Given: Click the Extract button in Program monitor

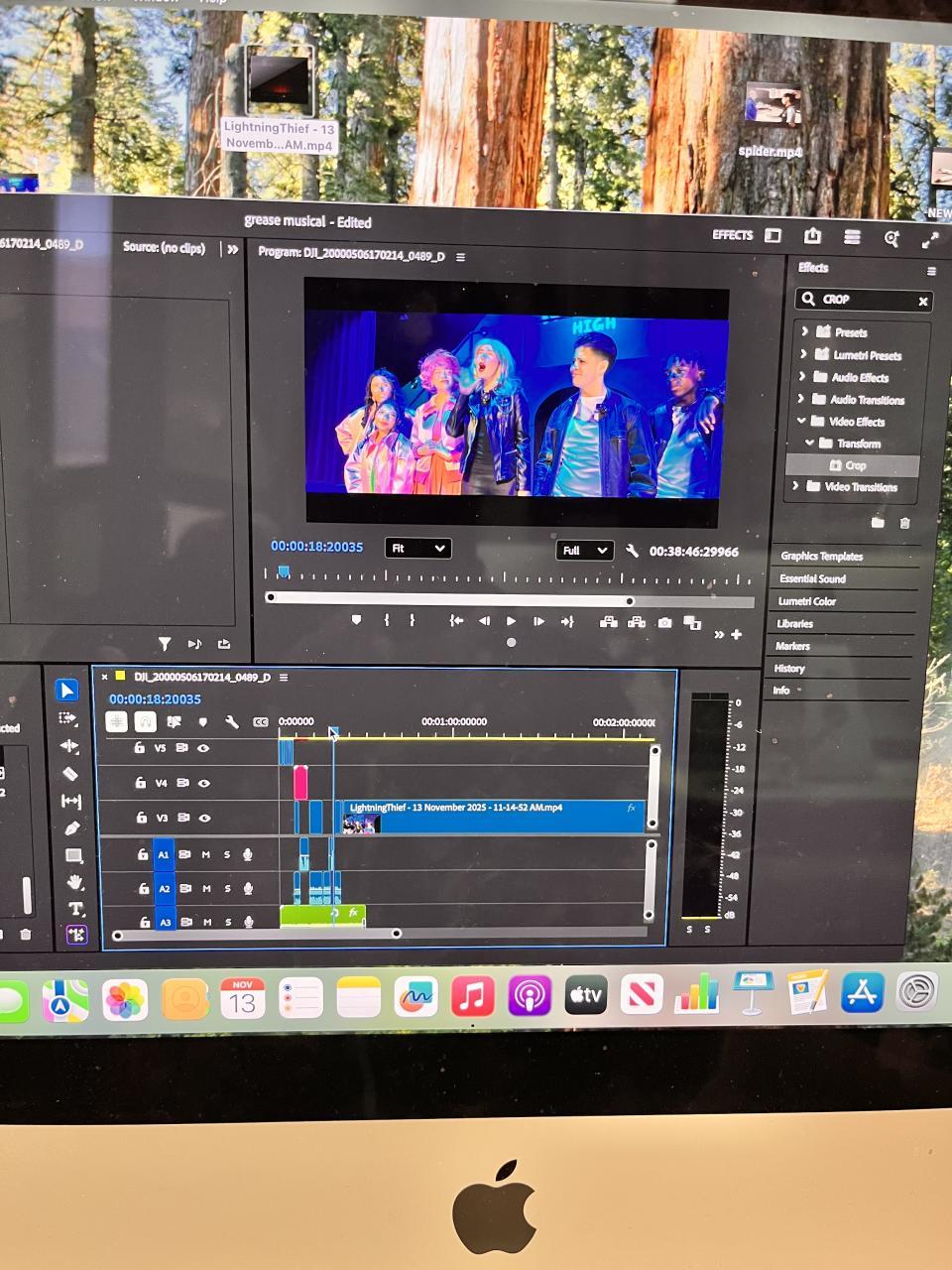Looking at the screenshot, I should (x=637, y=622).
